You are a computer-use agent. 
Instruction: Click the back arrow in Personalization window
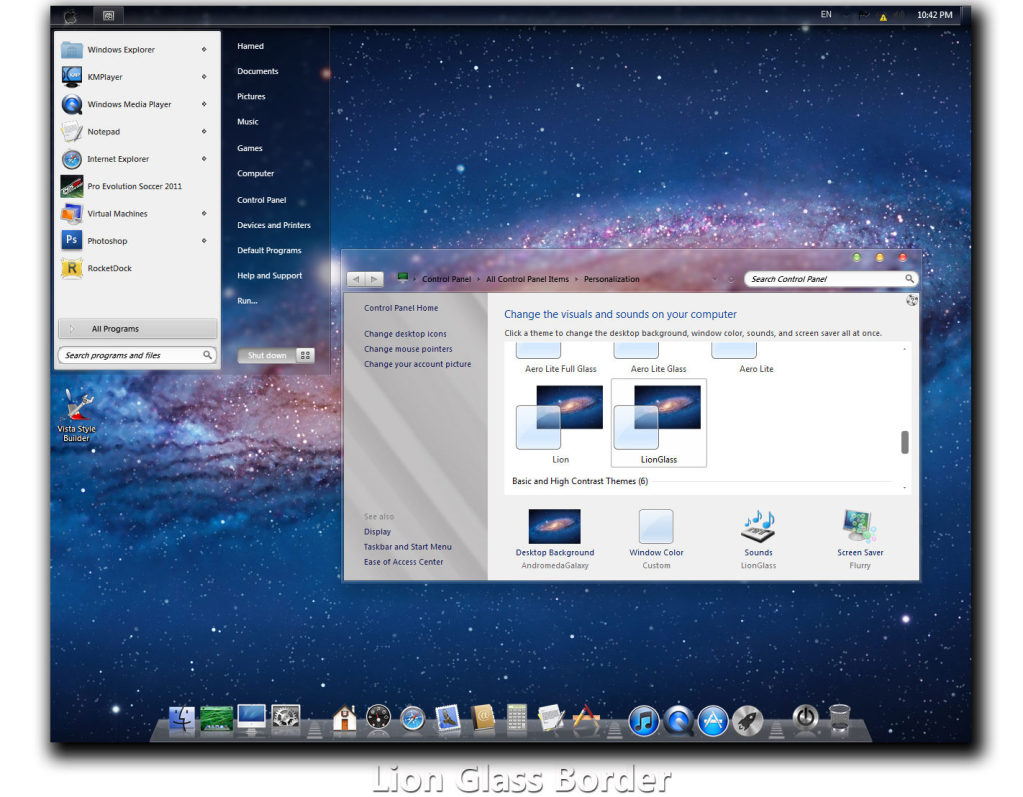(x=356, y=279)
